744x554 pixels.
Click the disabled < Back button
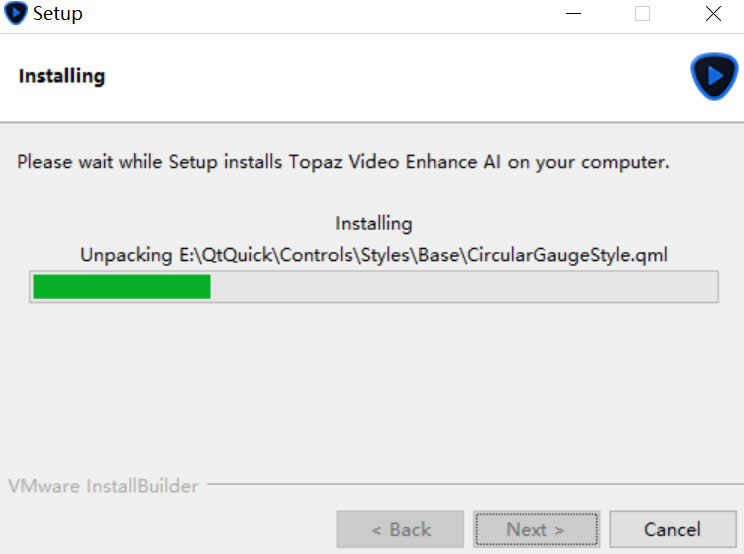click(x=400, y=529)
